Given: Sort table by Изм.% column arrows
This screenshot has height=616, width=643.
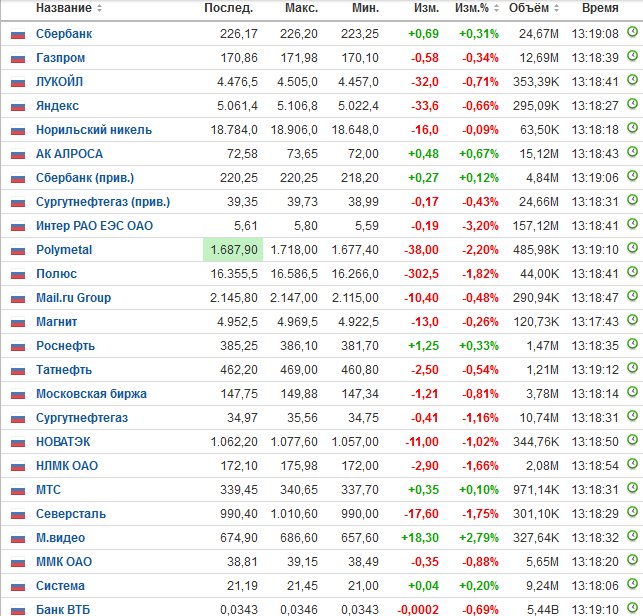Looking at the screenshot, I should coord(496,8).
